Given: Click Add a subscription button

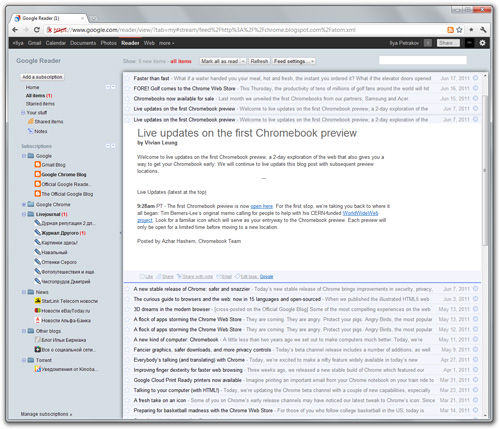Looking at the screenshot, I should [42, 77].
